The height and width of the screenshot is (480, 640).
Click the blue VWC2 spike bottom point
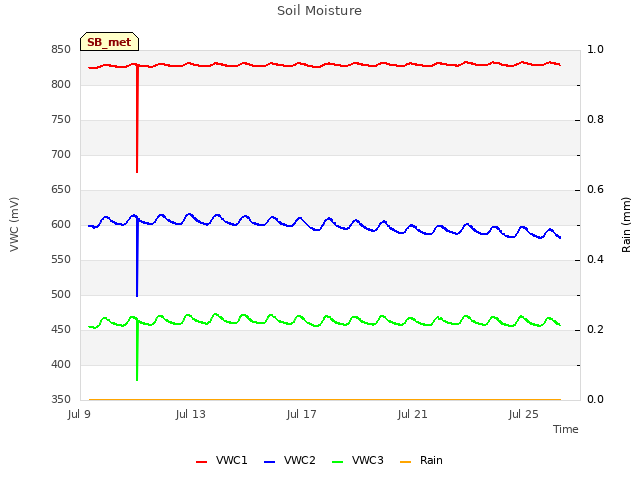click(x=137, y=296)
